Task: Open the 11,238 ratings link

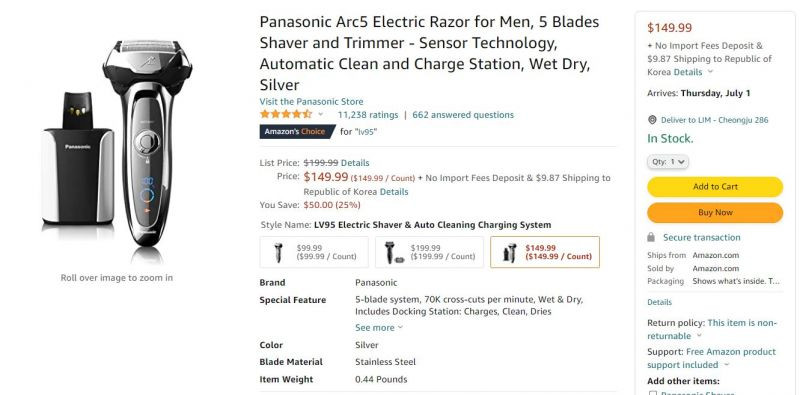Action: click(x=368, y=115)
